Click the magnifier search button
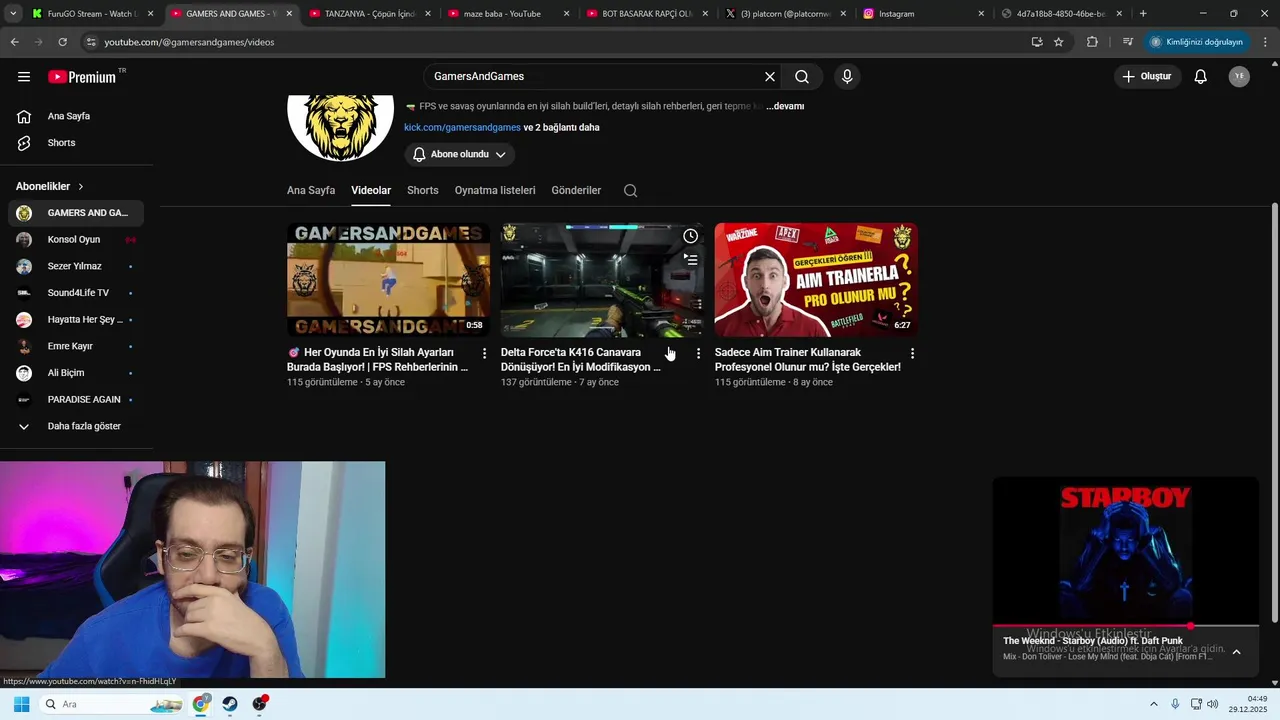Viewport: 1280px width, 720px height. [x=802, y=77]
